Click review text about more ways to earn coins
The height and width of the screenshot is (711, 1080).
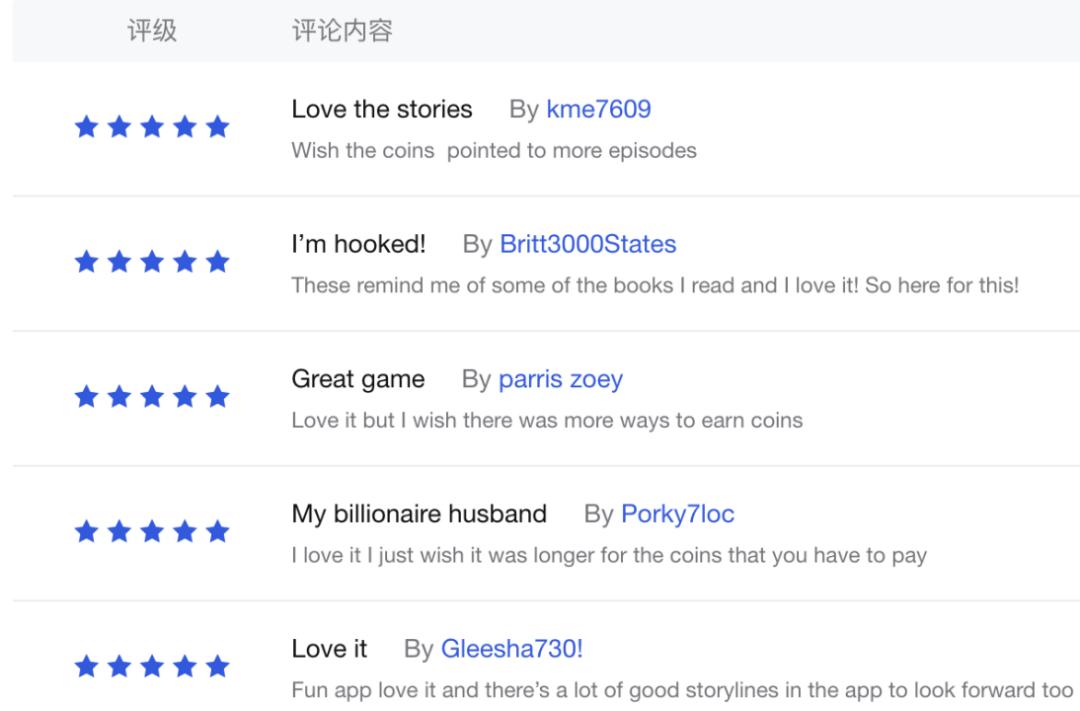(547, 421)
